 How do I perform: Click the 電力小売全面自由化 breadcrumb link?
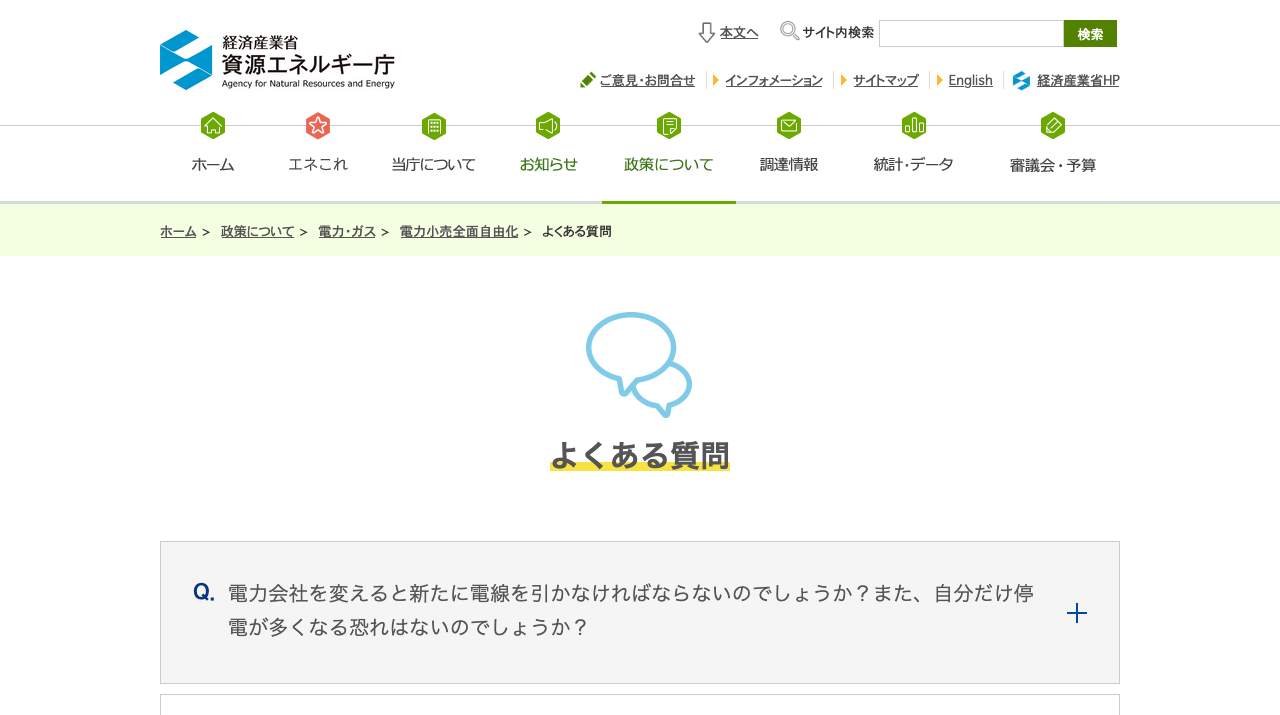click(x=459, y=231)
